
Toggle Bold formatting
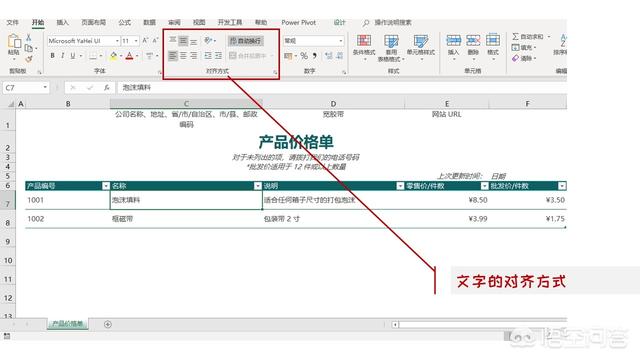(52, 56)
